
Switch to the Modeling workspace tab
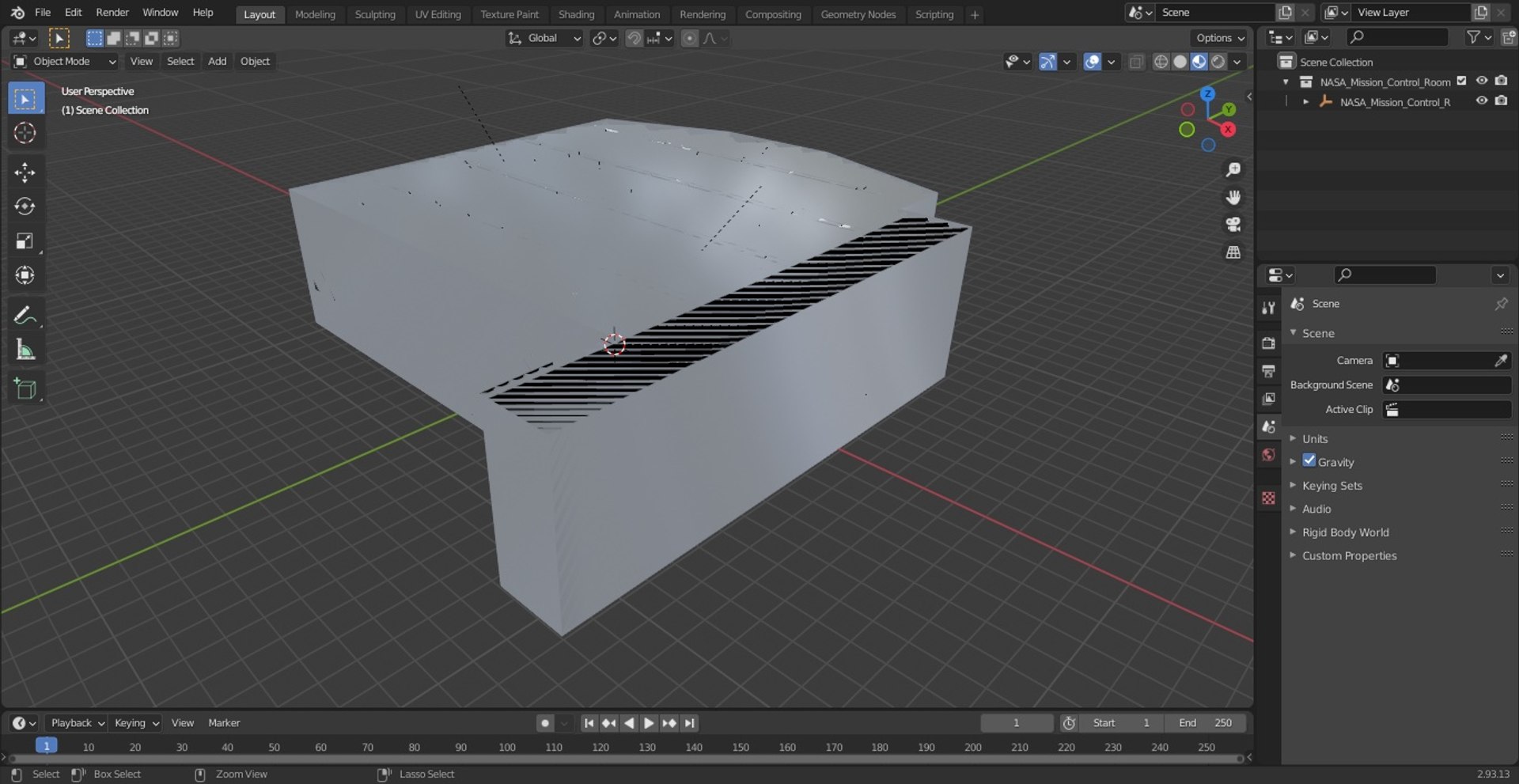click(315, 14)
